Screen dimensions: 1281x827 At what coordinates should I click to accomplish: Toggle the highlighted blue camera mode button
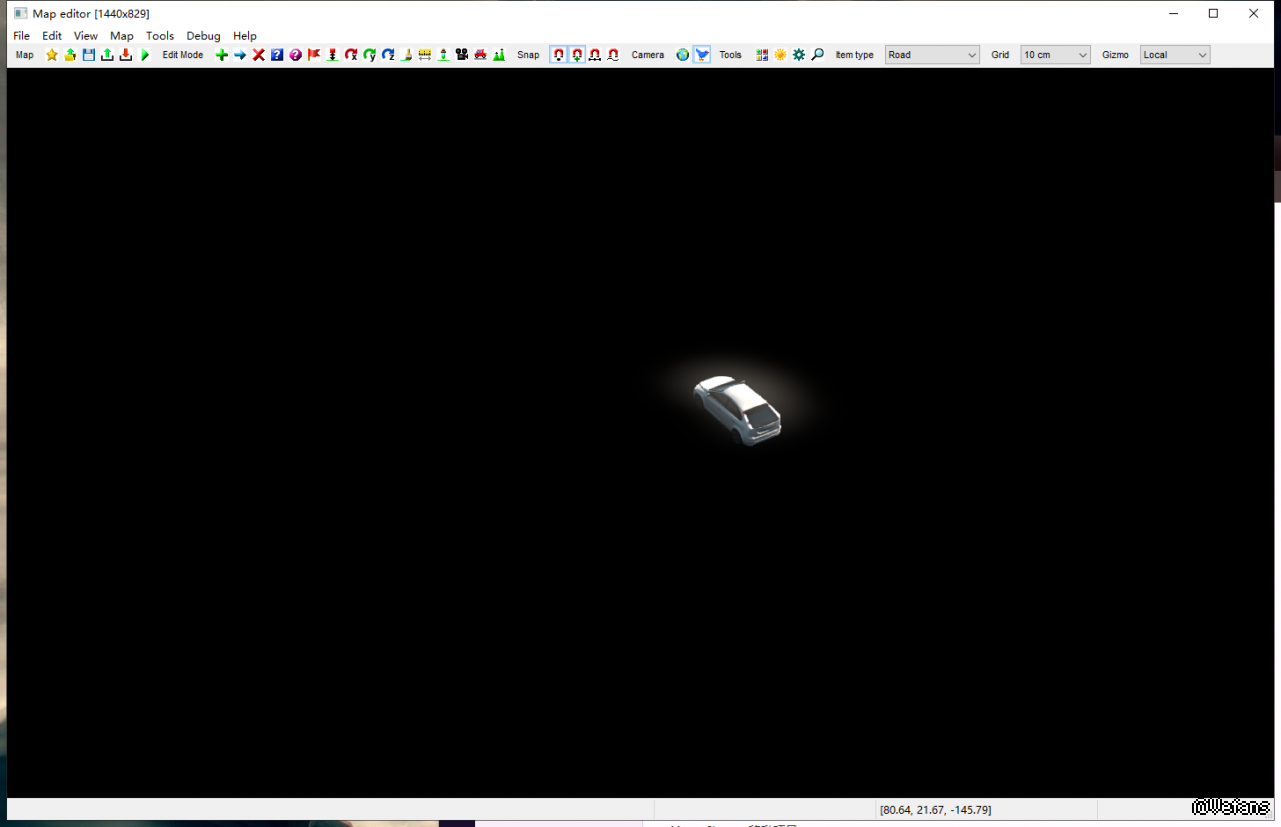click(702, 55)
